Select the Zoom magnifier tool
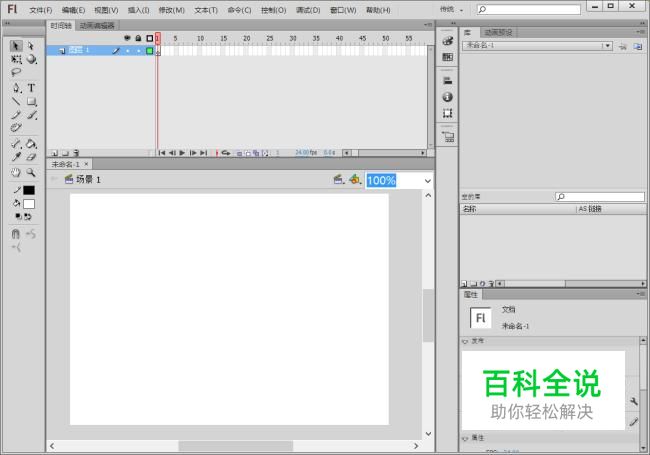Screen dimensions: 650x455 pos(31,172)
